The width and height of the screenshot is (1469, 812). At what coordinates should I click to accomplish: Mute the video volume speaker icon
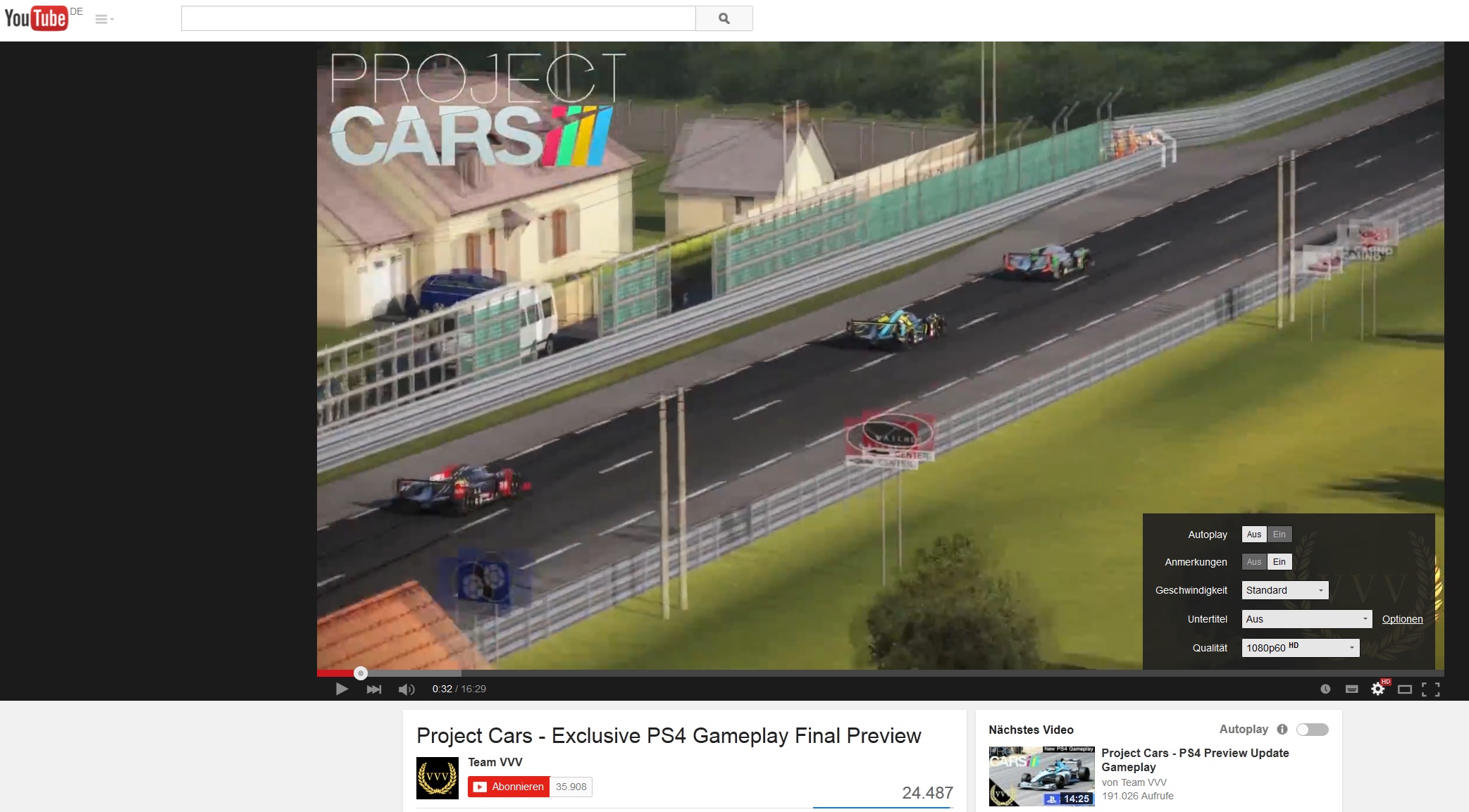pos(407,689)
